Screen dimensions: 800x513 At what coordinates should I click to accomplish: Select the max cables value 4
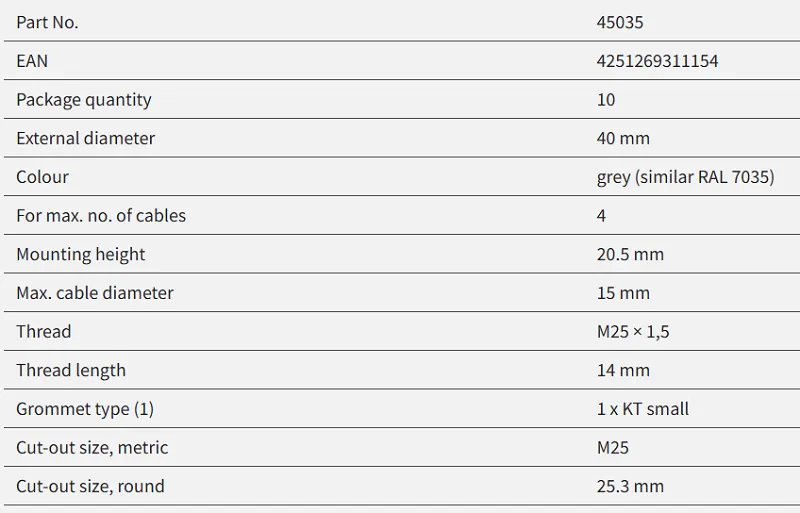[x=601, y=215]
